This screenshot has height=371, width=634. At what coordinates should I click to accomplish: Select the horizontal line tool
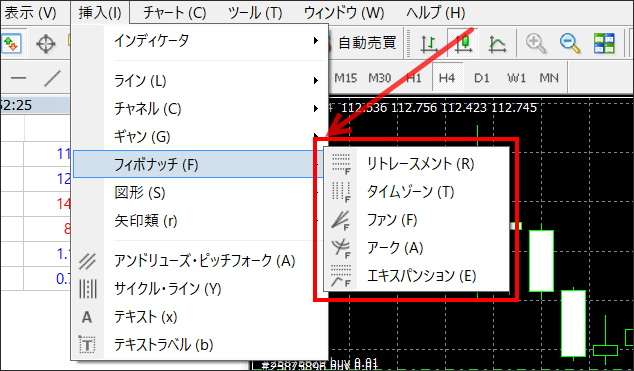[18, 78]
